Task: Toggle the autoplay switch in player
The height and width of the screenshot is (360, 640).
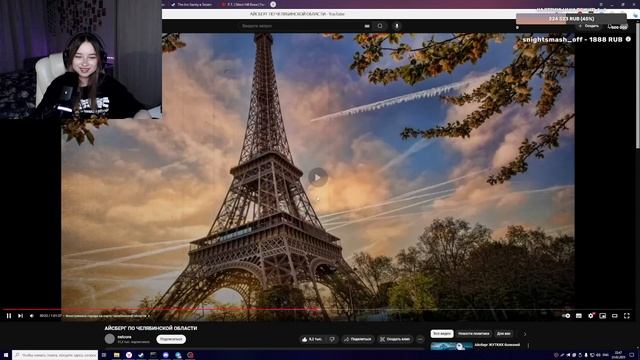Action: click(566, 316)
